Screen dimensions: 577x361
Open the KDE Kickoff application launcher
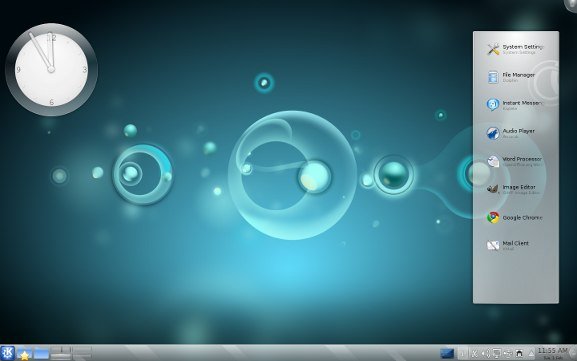click(x=7, y=353)
